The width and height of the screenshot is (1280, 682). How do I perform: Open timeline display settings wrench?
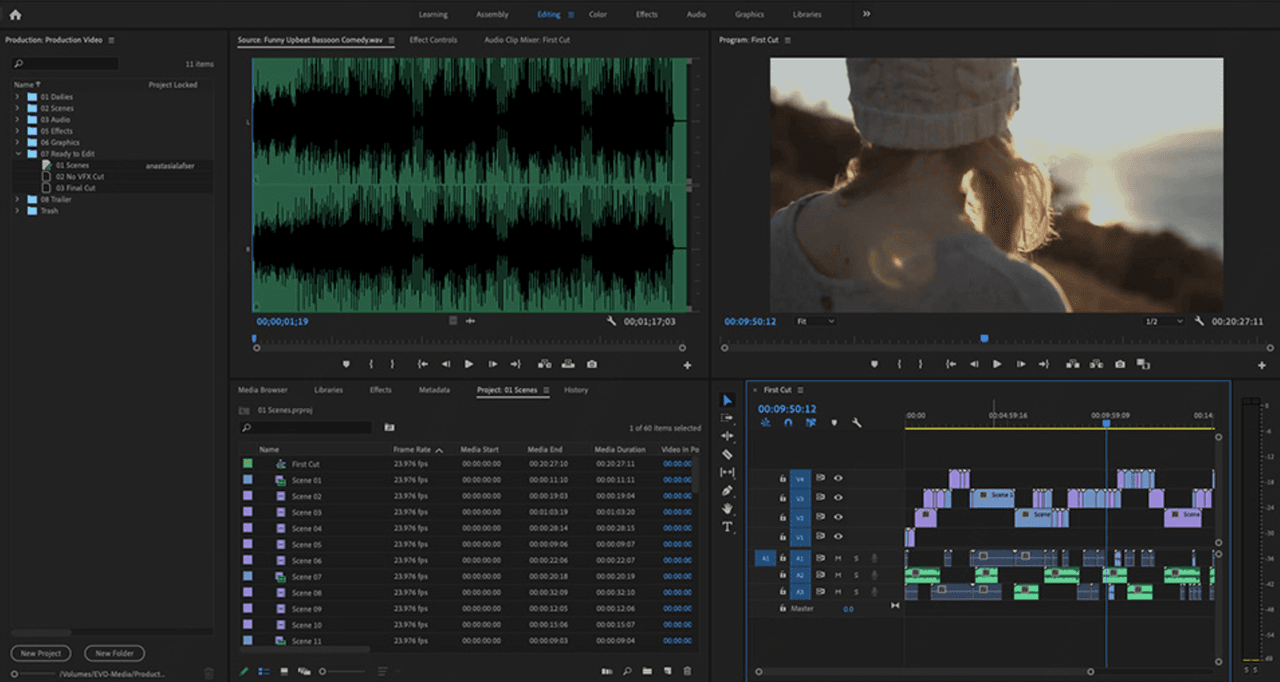[857, 423]
